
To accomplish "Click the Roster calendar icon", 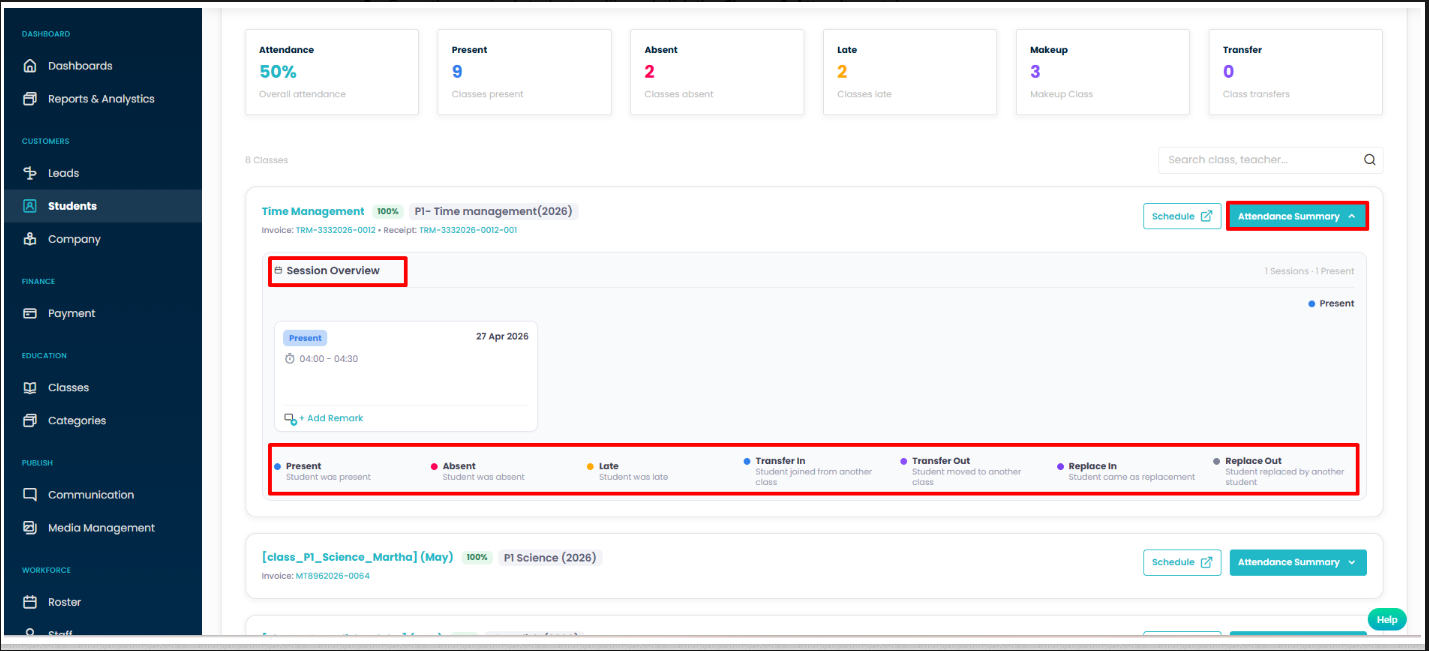I will point(30,602).
